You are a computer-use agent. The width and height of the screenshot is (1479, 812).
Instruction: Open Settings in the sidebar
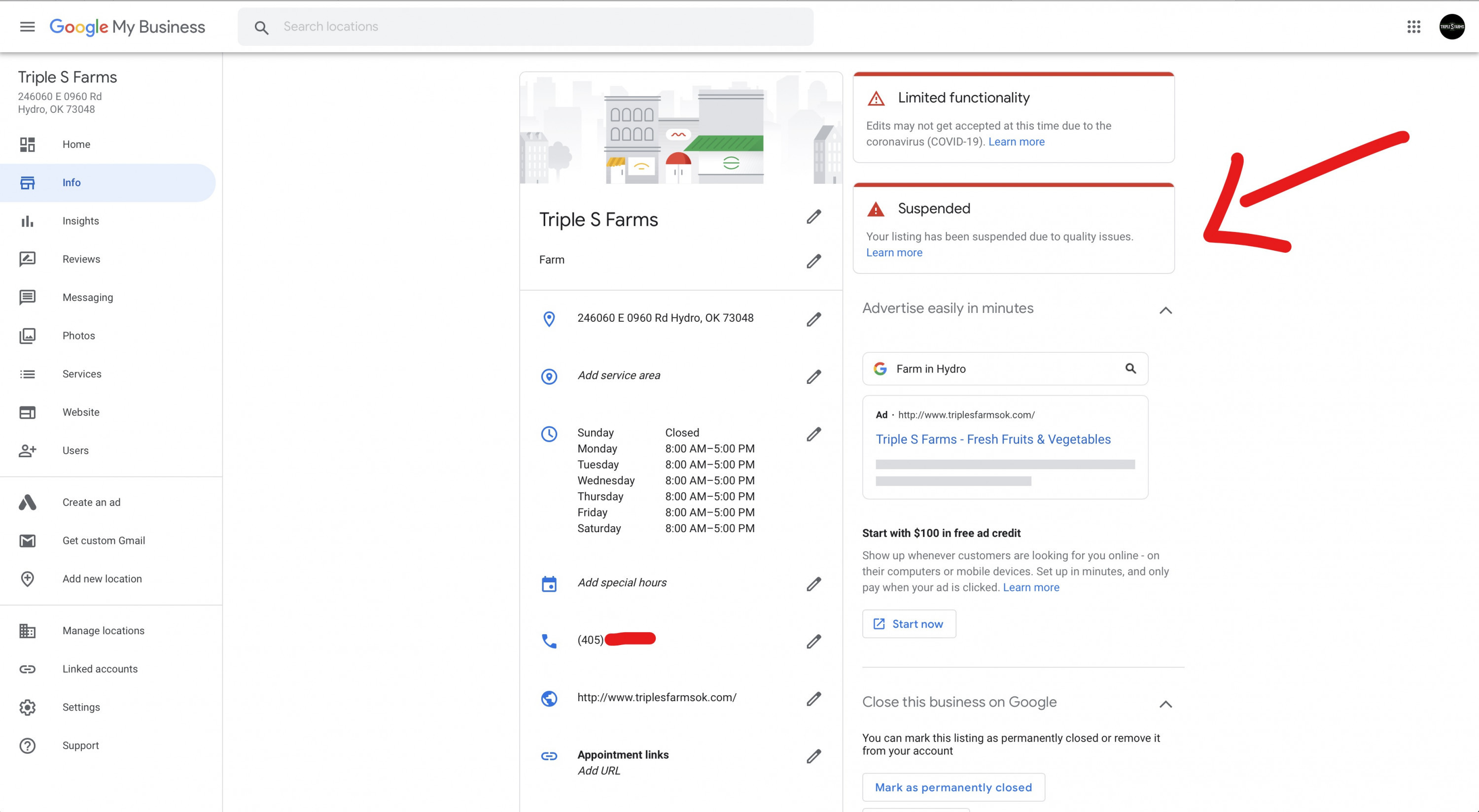[x=81, y=707]
